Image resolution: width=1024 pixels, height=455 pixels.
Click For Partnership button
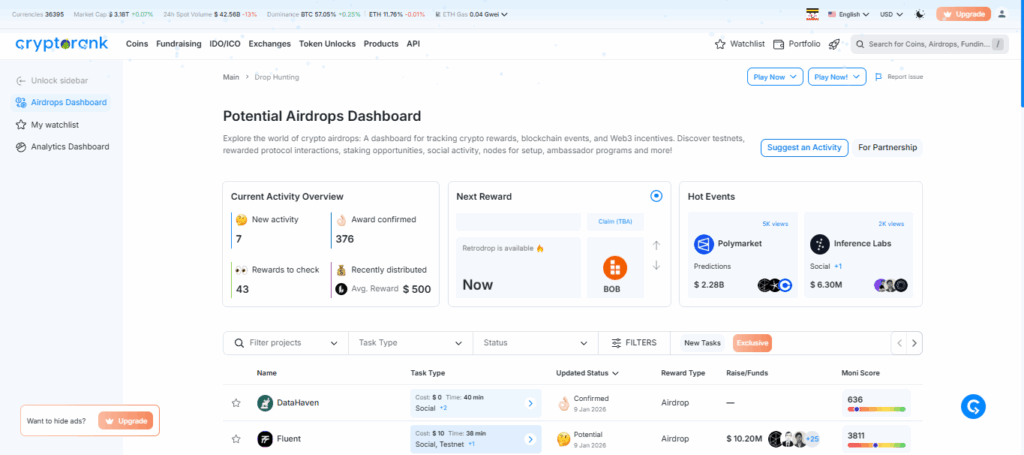click(x=887, y=148)
